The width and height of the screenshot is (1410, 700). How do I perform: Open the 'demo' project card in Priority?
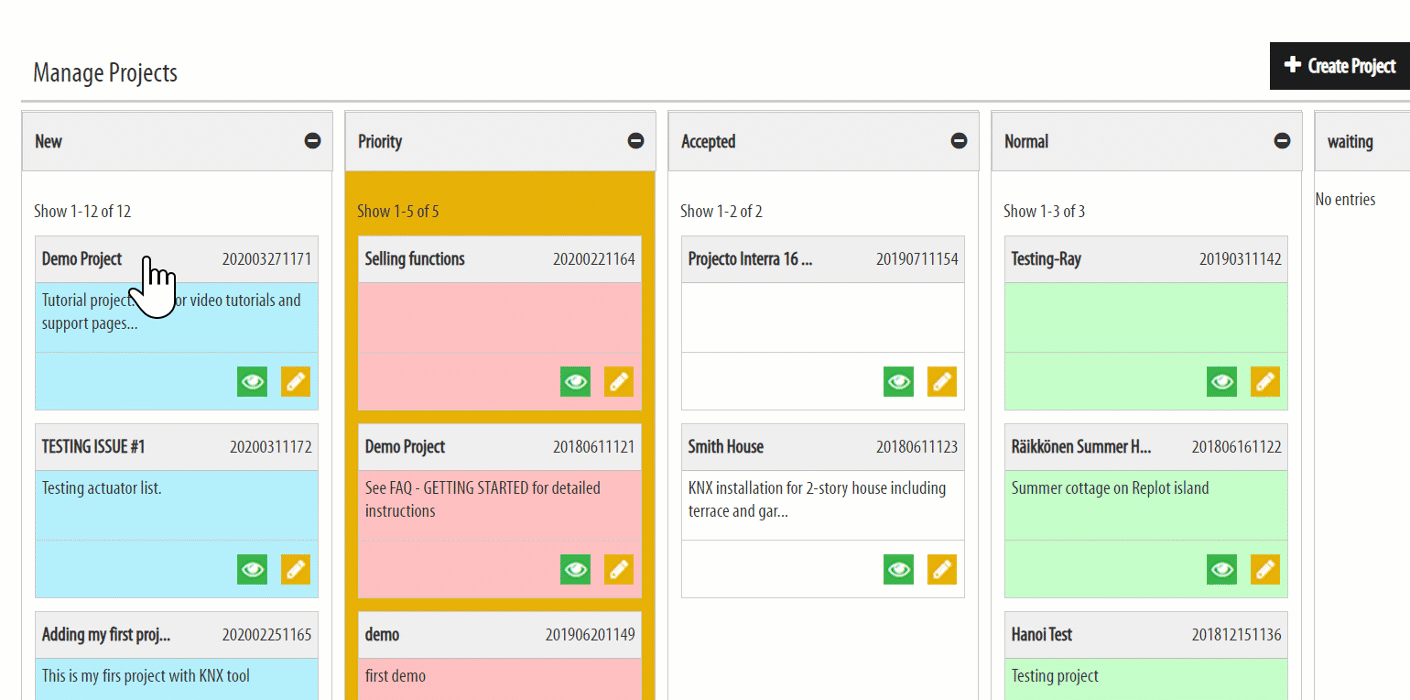[x=382, y=635]
